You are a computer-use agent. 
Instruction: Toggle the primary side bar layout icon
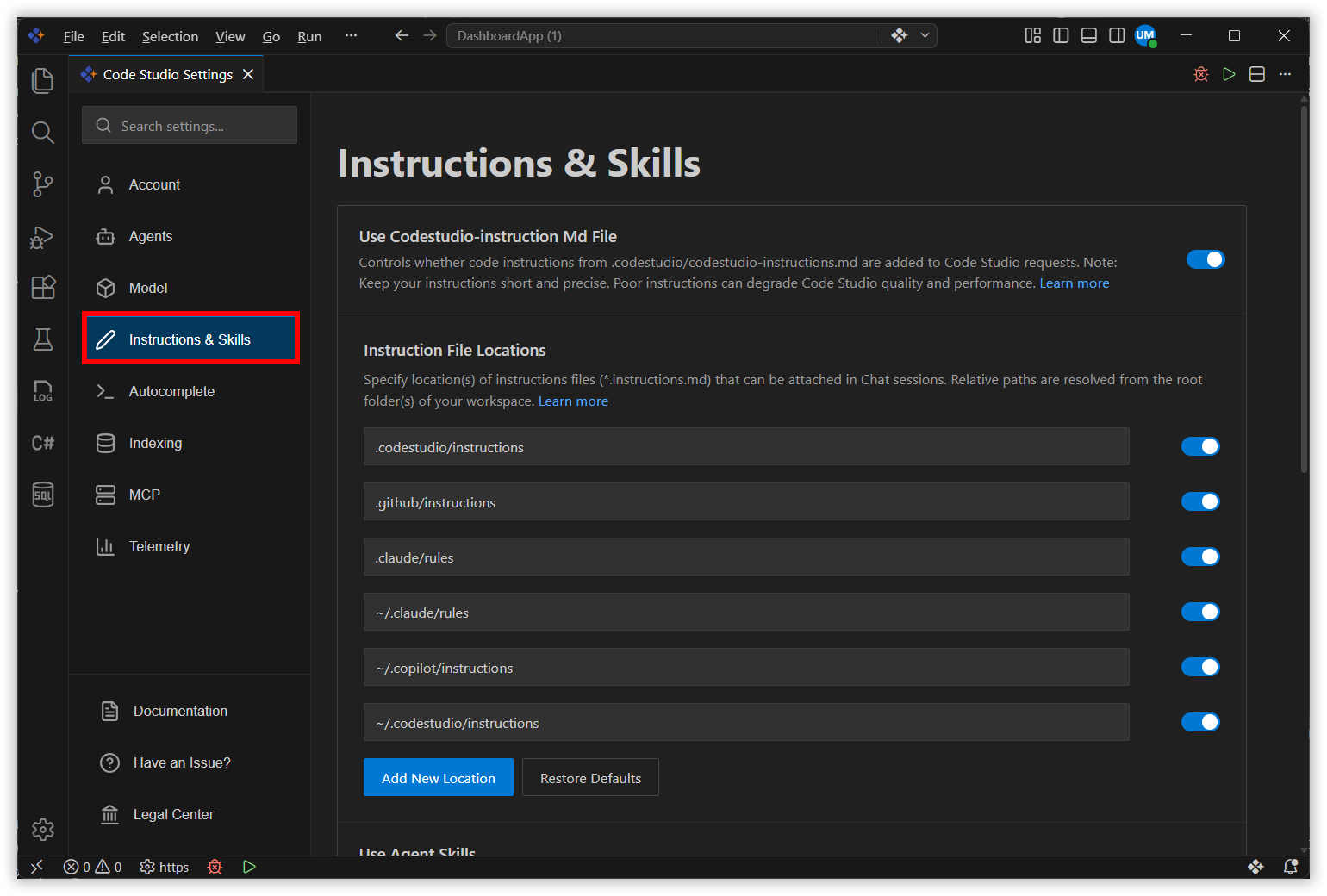[x=1061, y=35]
